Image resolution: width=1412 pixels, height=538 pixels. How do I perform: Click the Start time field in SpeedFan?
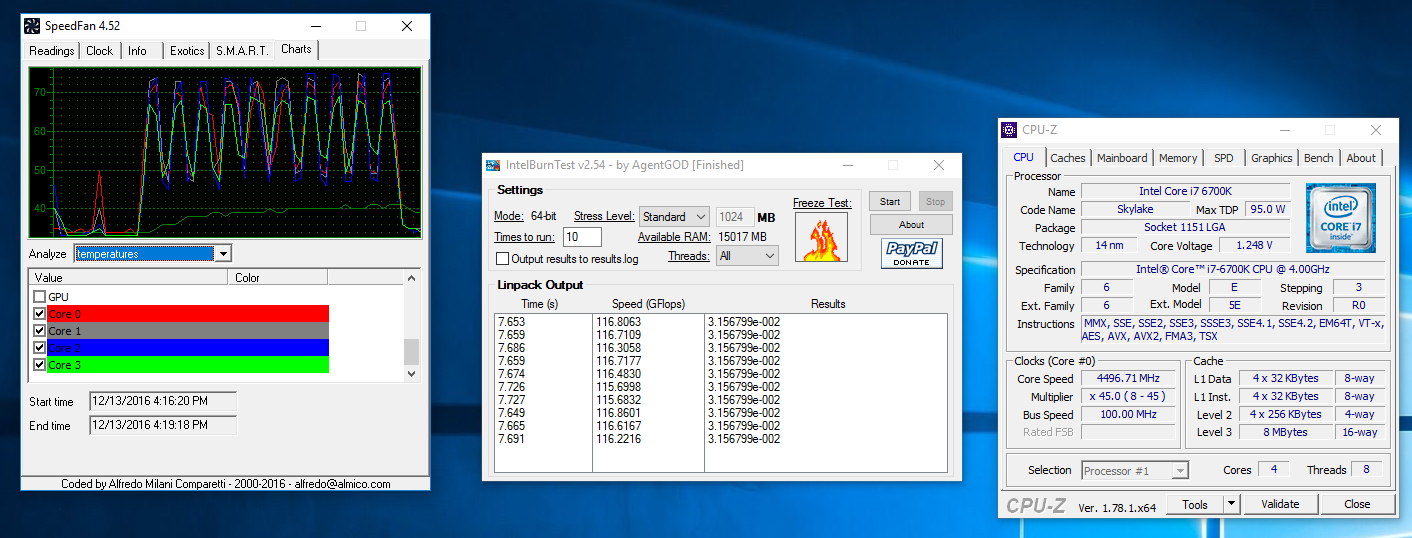163,401
